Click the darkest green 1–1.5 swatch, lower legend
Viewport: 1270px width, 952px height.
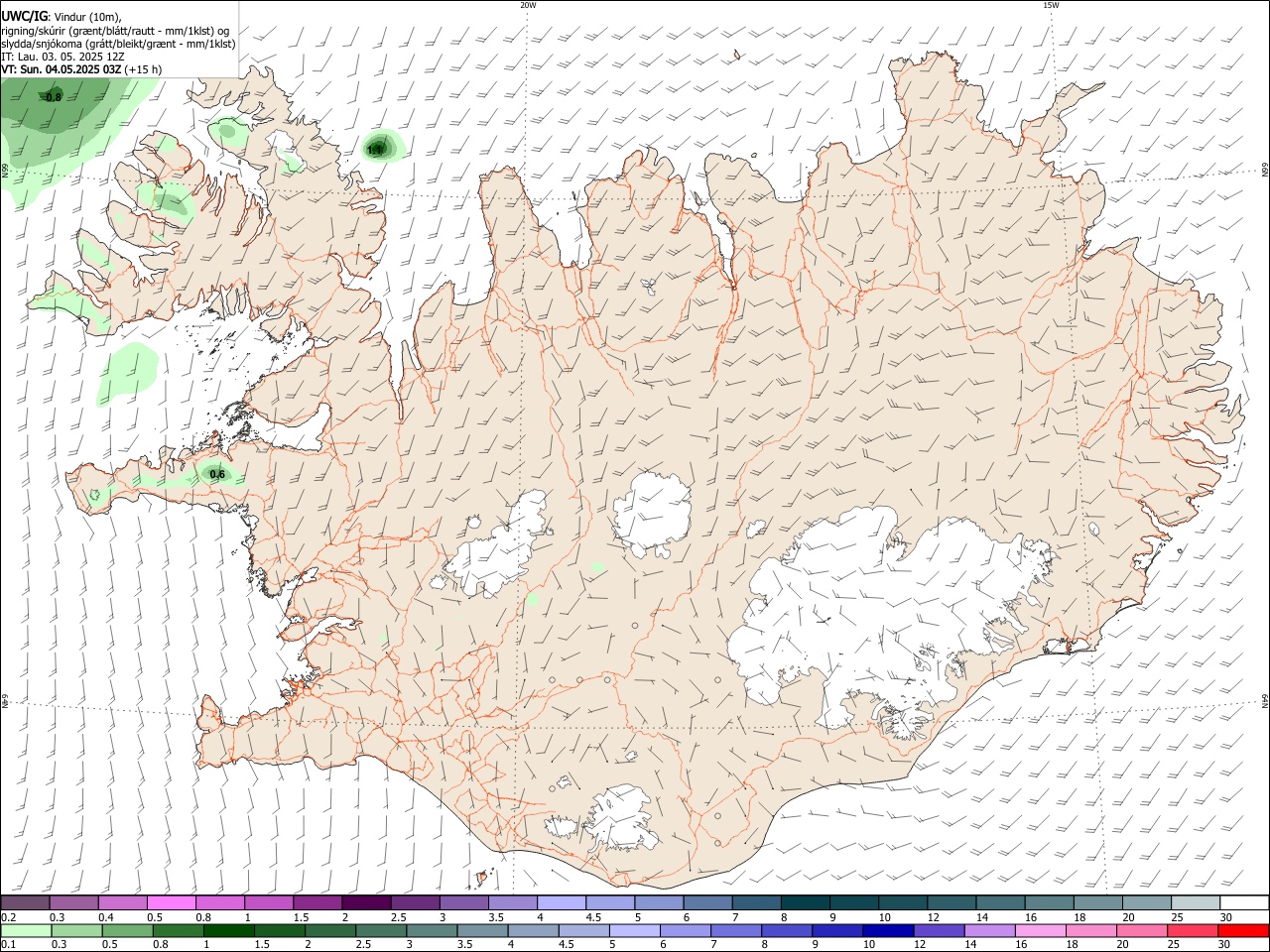click(x=228, y=930)
